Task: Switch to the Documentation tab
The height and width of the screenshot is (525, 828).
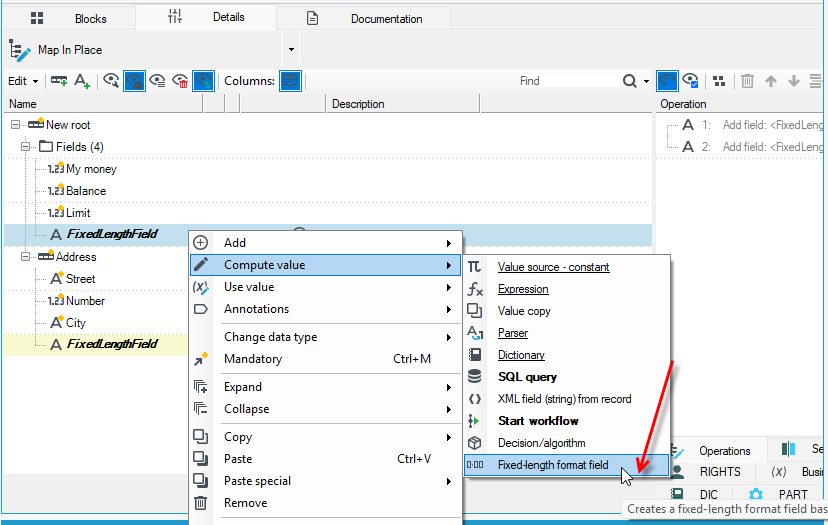Action: click(364, 18)
